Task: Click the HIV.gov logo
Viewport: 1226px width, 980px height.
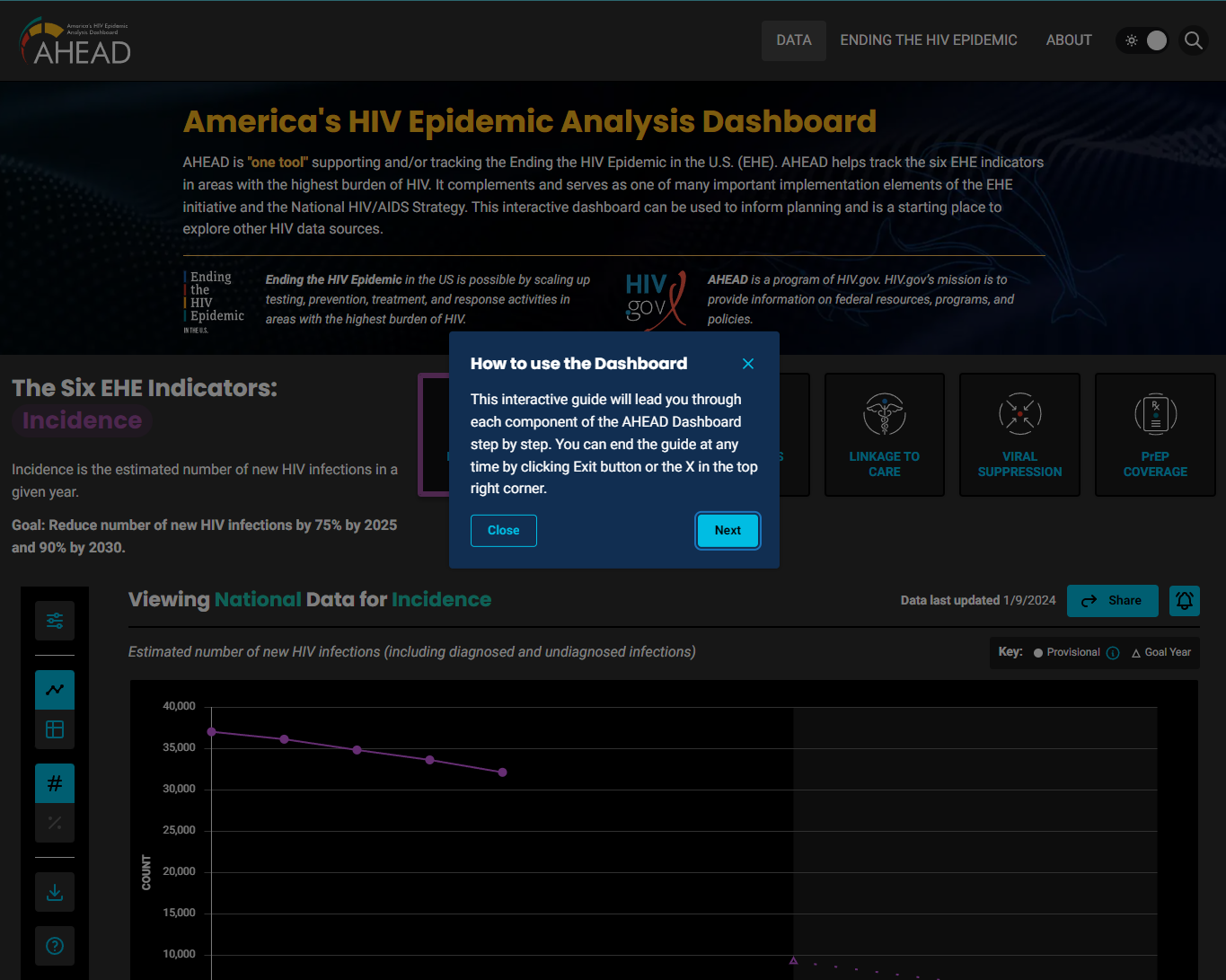Action: [x=657, y=299]
